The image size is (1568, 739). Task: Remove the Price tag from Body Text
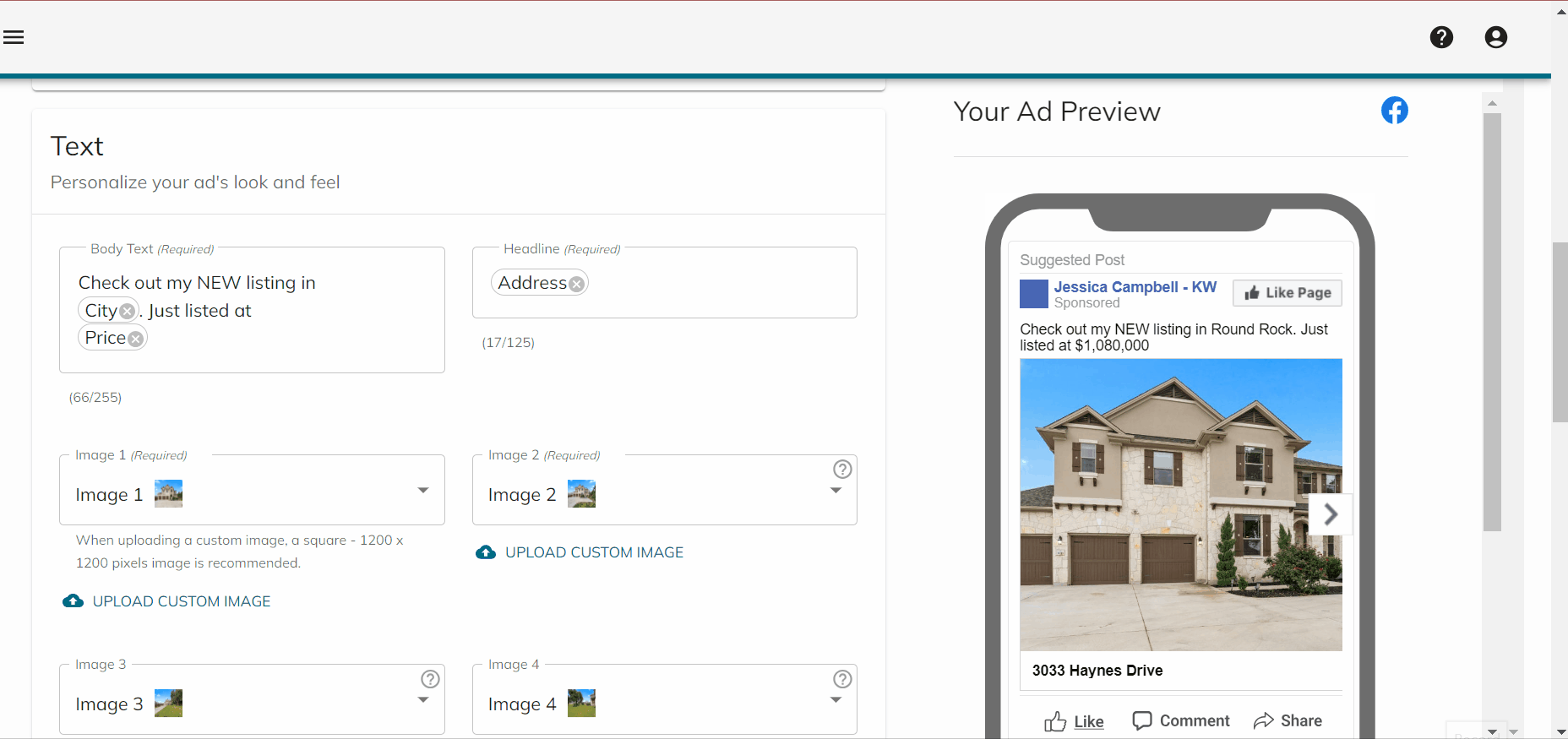click(x=135, y=339)
